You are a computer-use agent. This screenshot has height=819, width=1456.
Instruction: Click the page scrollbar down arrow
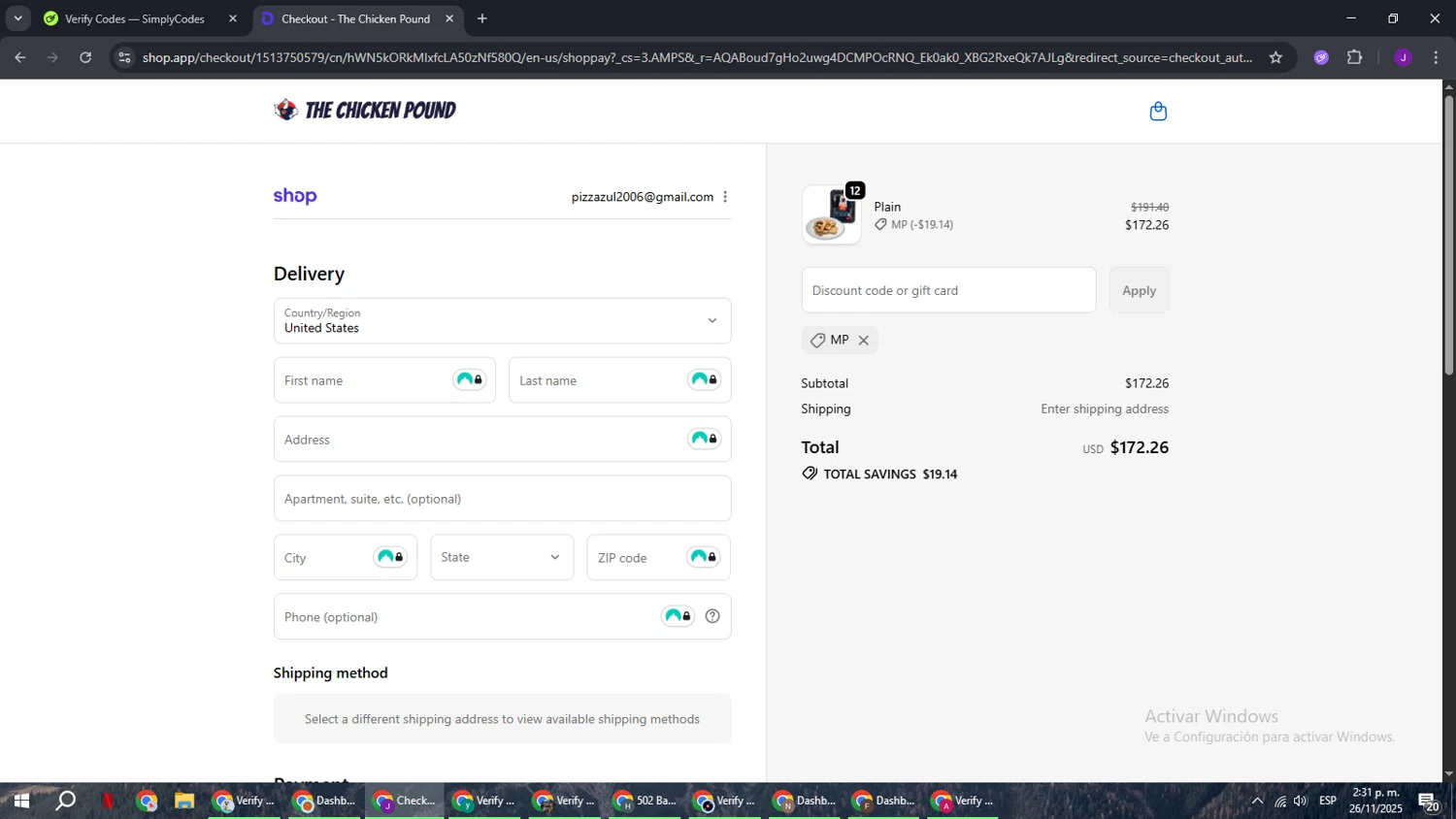[1448, 774]
